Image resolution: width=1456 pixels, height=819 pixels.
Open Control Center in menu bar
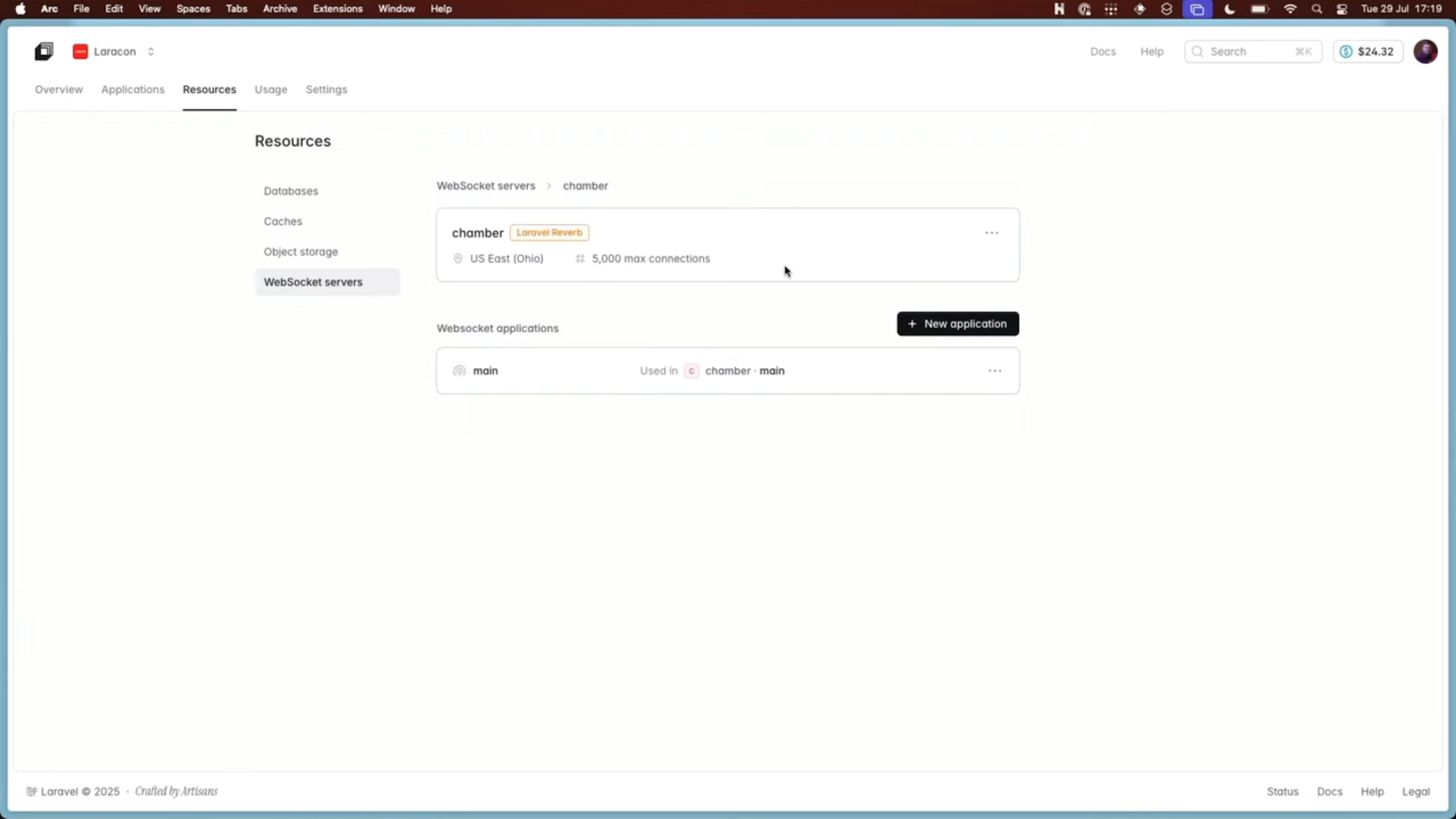click(1342, 9)
